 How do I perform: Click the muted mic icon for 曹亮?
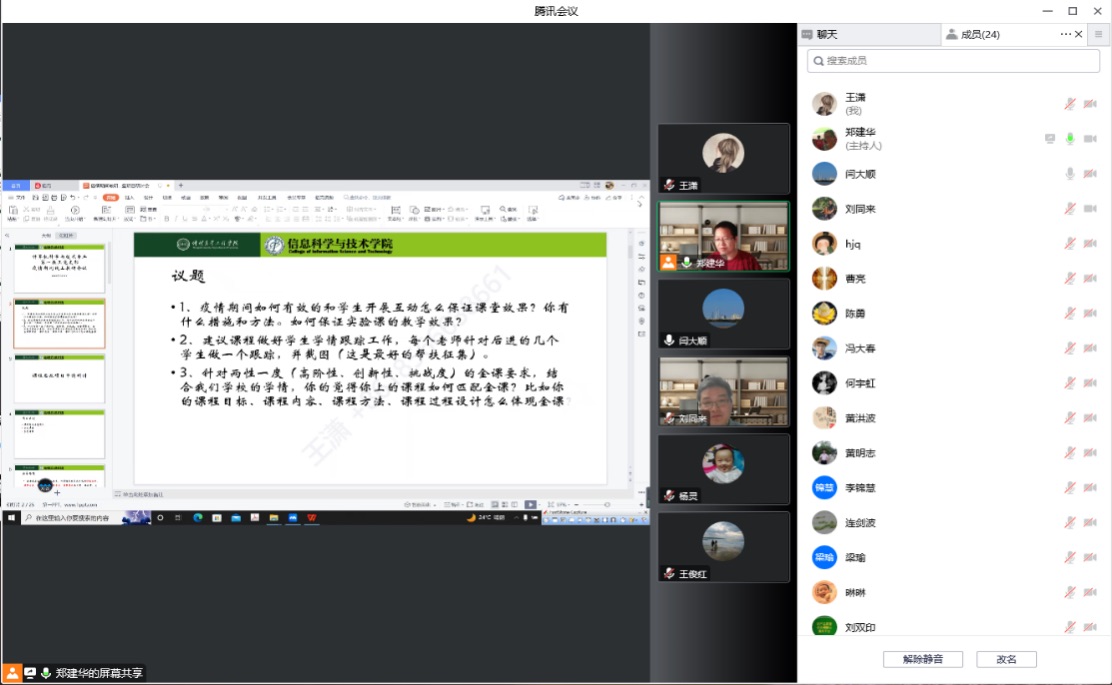pyautogui.click(x=1070, y=279)
